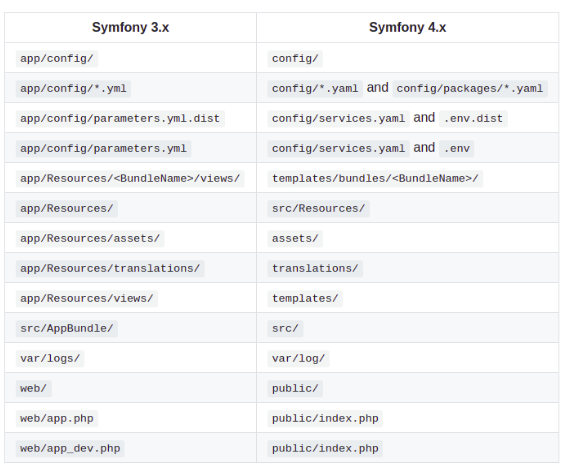Click the 'web/' code text
The width and height of the screenshot is (566, 475).
pos(34,388)
